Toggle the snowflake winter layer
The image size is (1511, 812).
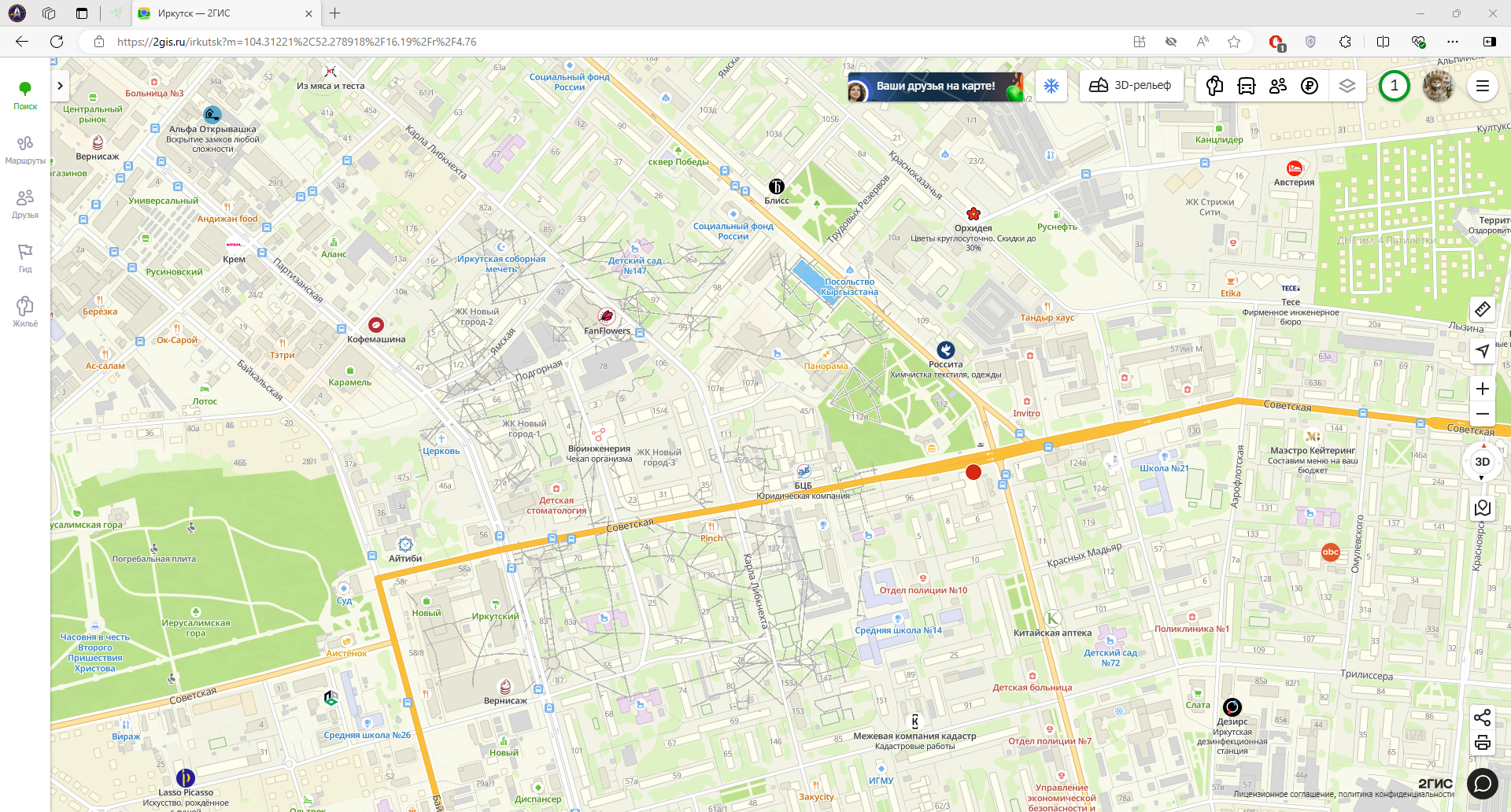click(1051, 86)
